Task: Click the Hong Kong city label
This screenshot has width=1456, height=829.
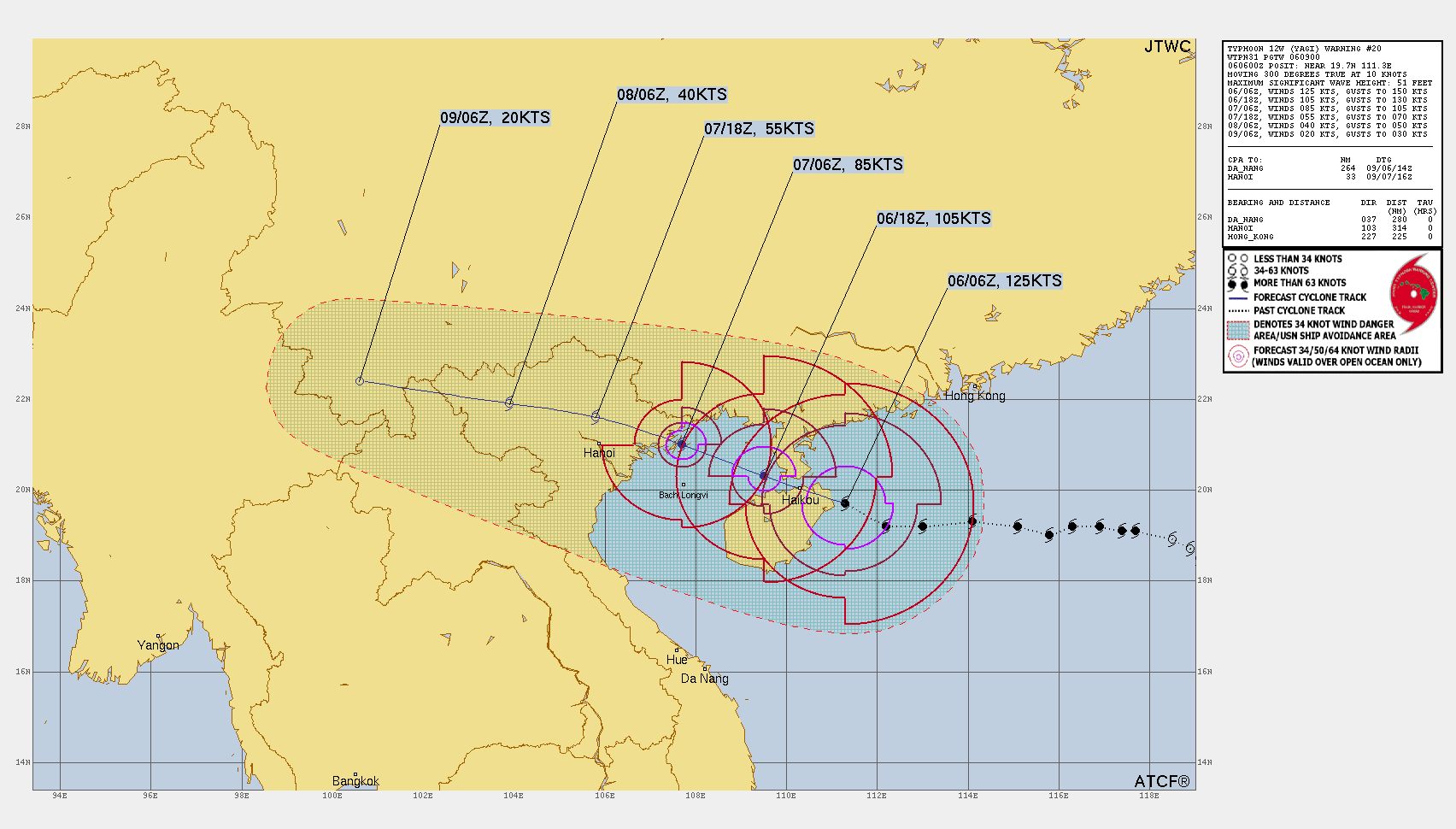Action: pyautogui.click(x=975, y=396)
